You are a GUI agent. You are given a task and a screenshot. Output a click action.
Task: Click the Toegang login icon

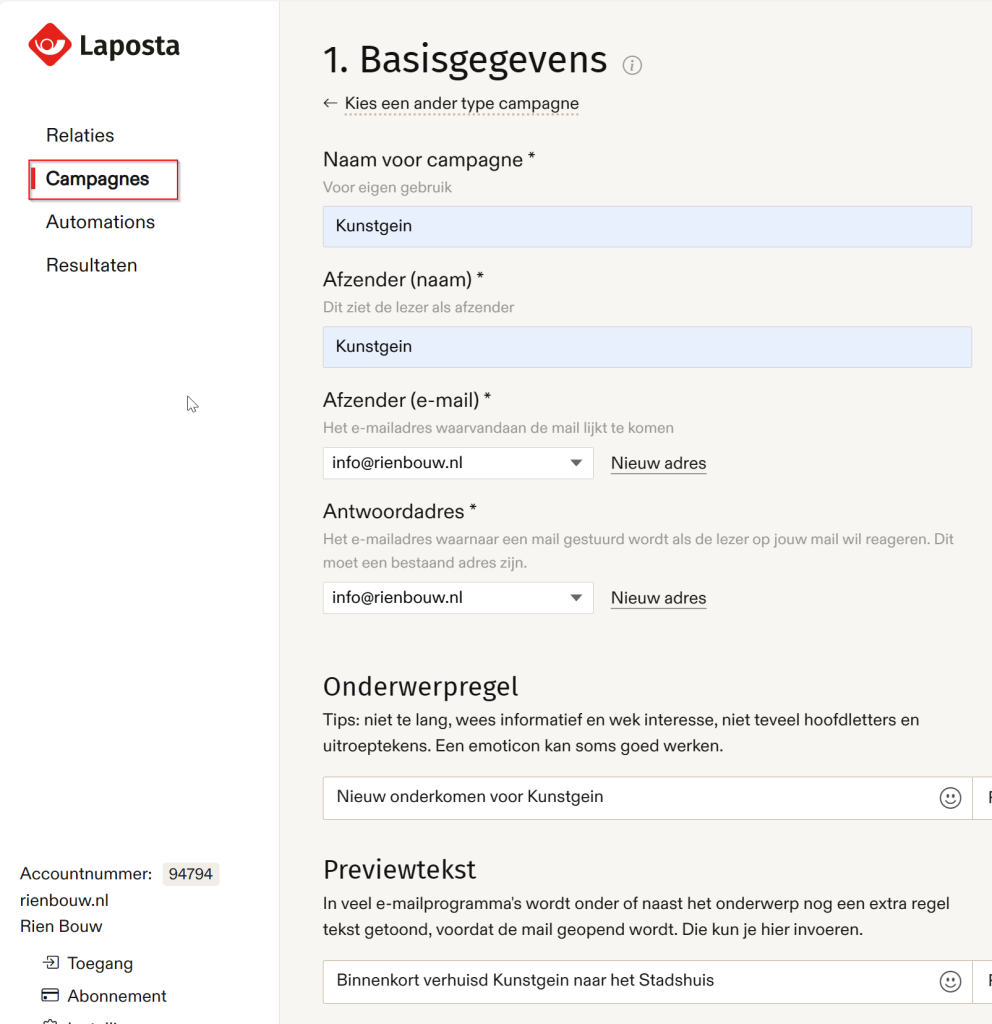50,963
